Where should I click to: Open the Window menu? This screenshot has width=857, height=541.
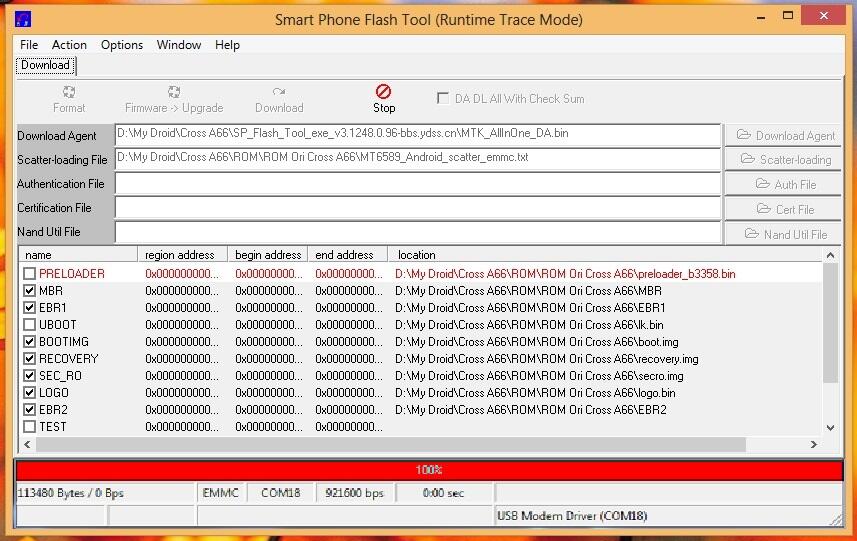pos(179,45)
